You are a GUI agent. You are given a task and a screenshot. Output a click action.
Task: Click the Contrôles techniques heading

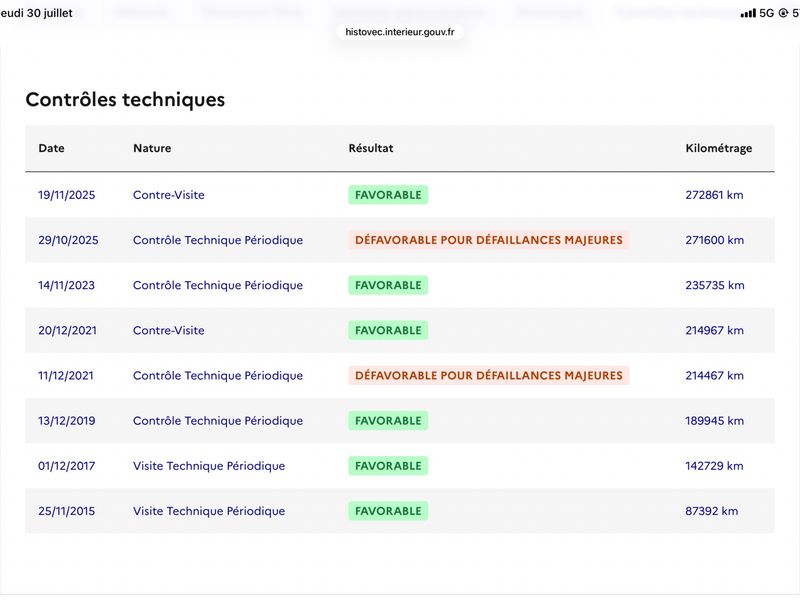tap(125, 99)
